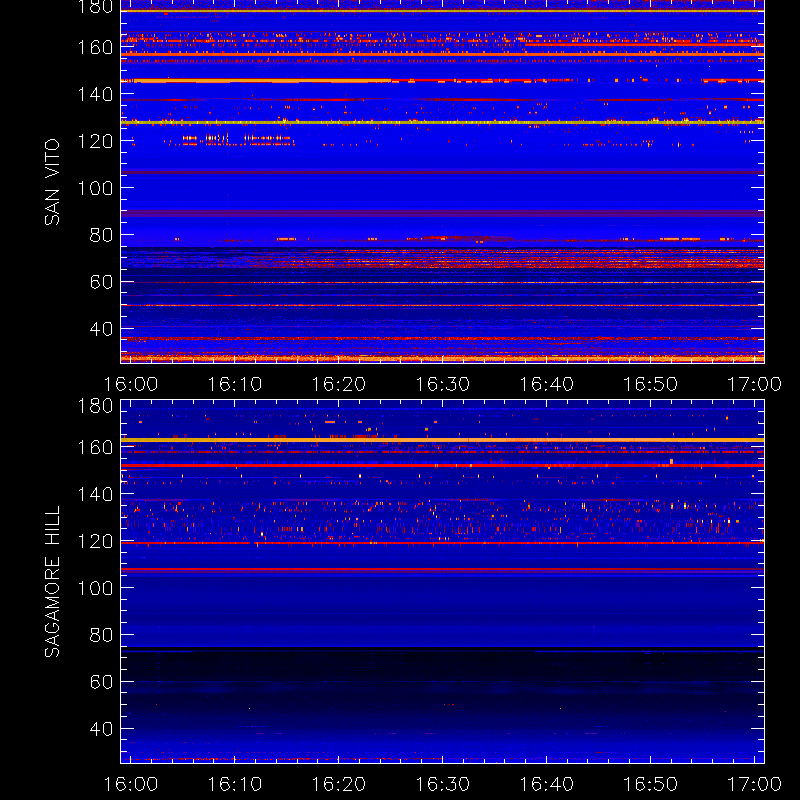
Task: Click the 16:50 label below the Sagamore Hill plot
Action: tap(651, 784)
